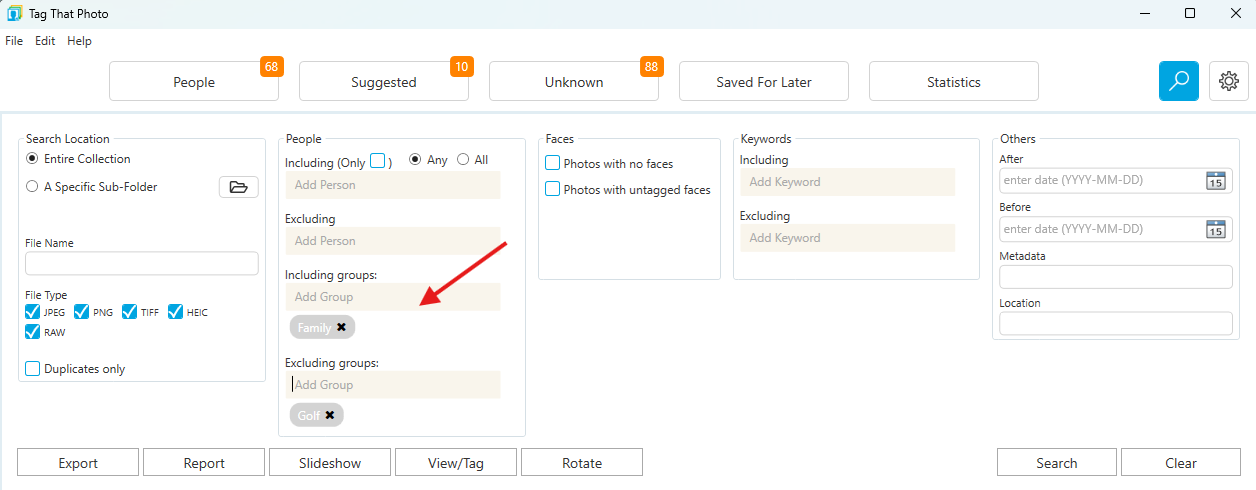This screenshot has width=1256, height=490.
Task: Check Photos with untagged faces
Action: coord(552,189)
